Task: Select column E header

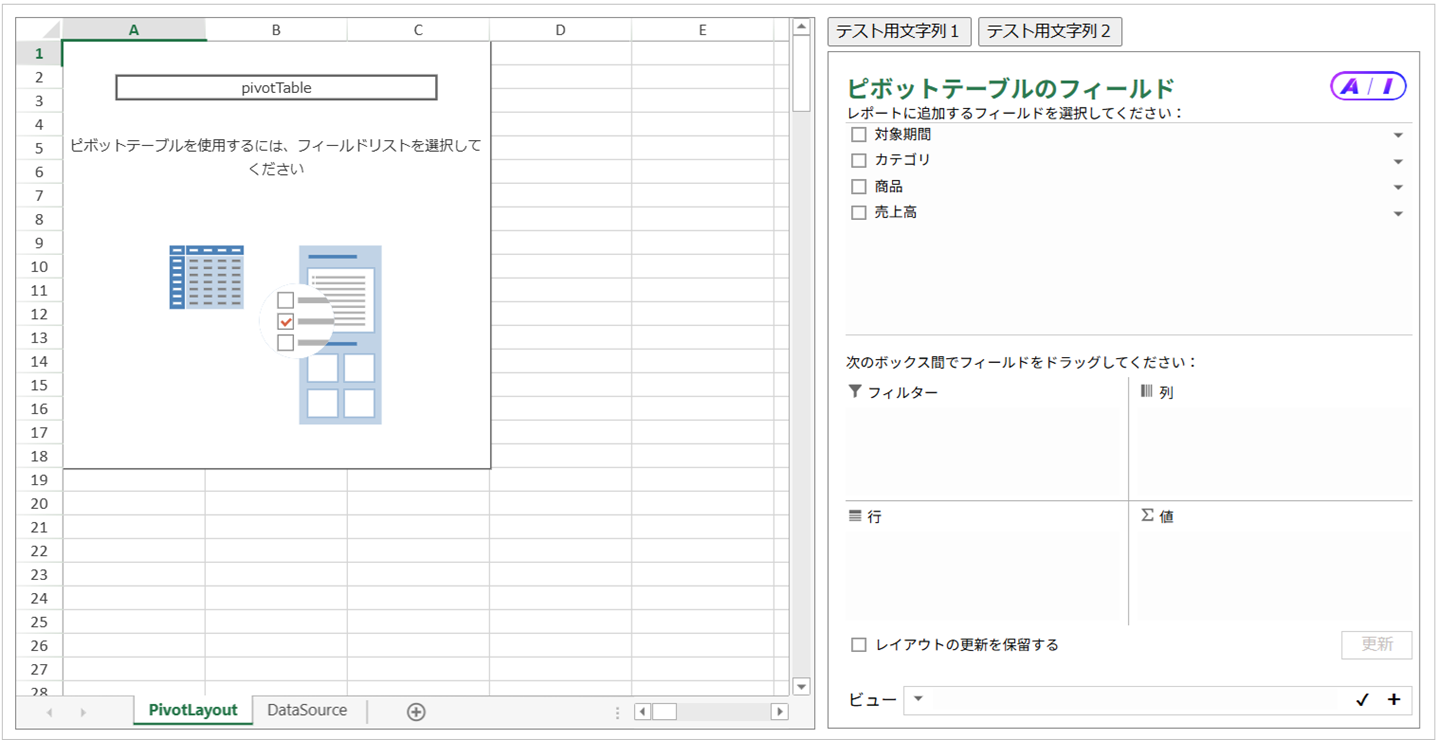Action: click(x=703, y=30)
